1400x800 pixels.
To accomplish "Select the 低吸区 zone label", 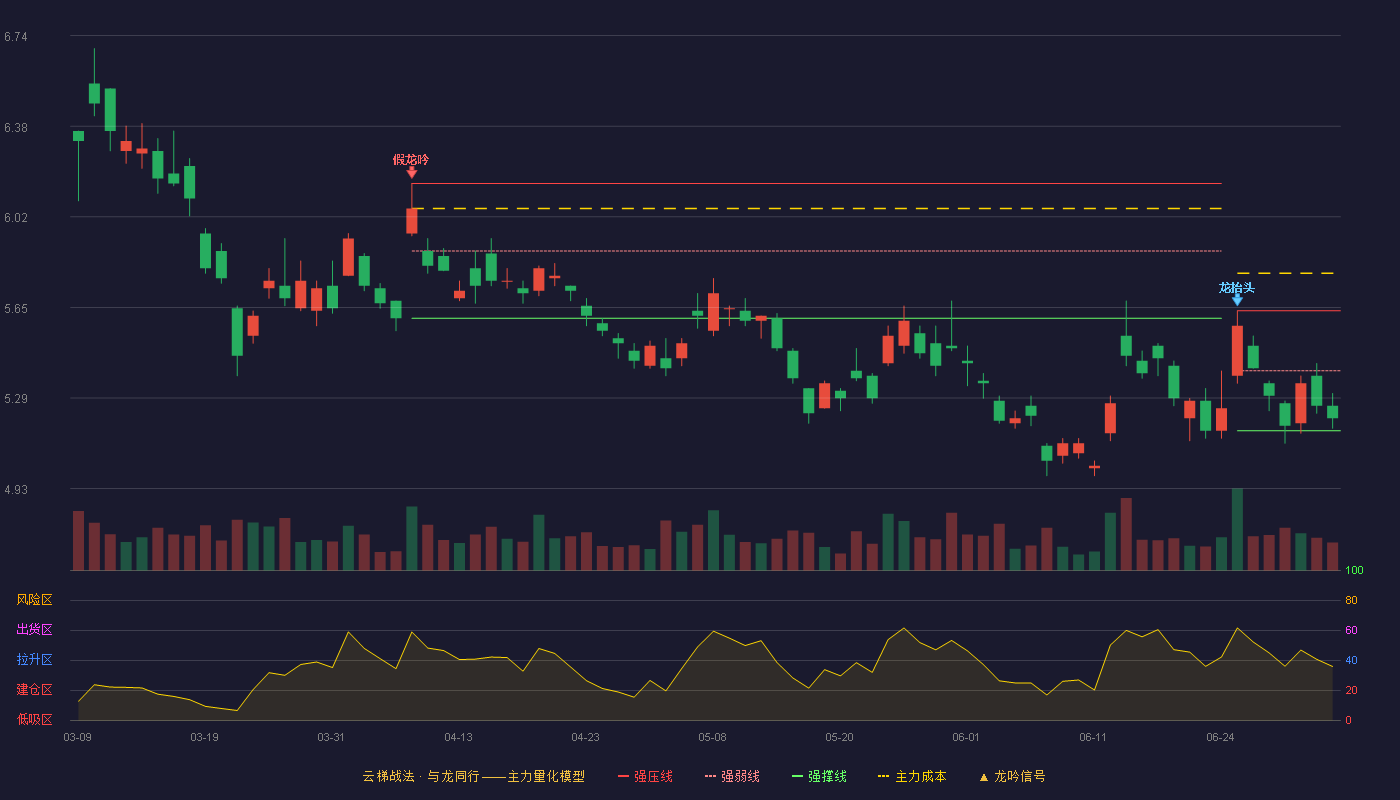I will (x=34, y=719).
